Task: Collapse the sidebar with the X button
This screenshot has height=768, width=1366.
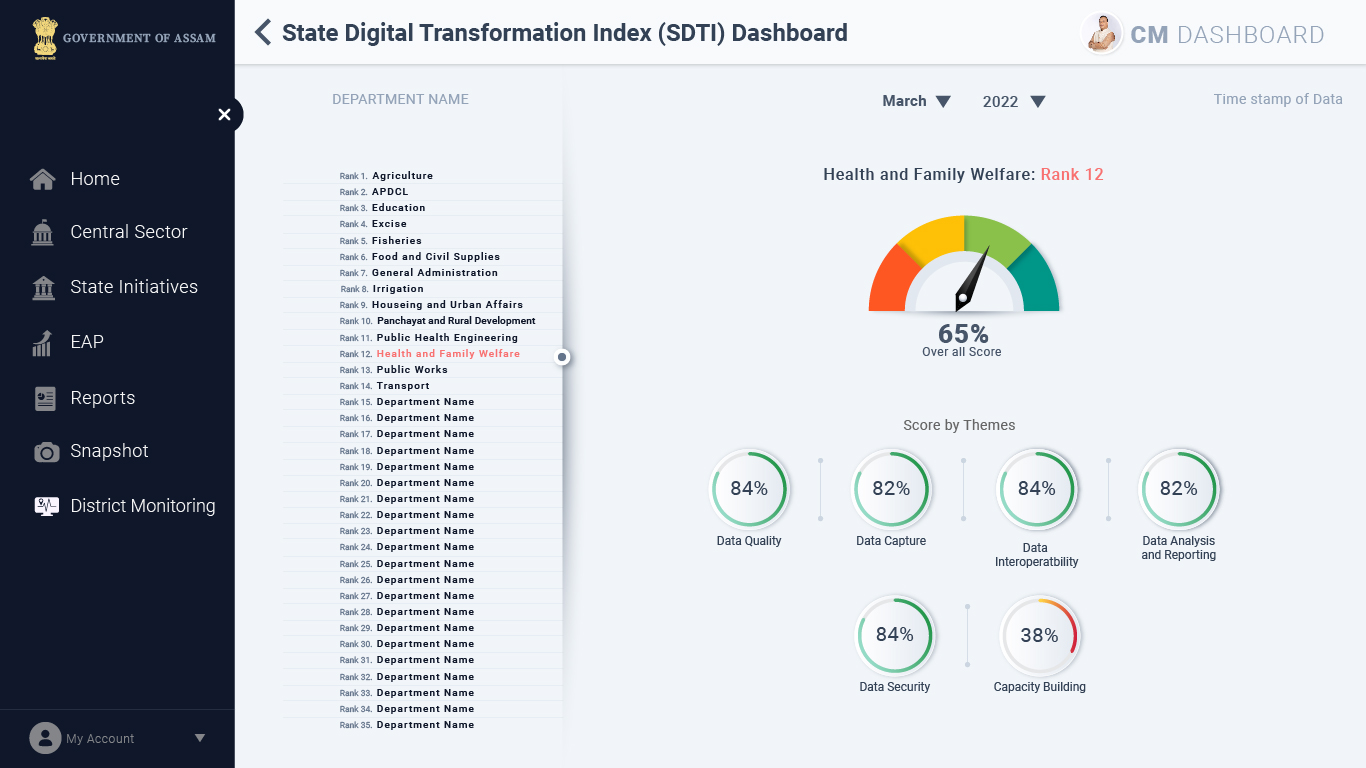Action: (224, 115)
